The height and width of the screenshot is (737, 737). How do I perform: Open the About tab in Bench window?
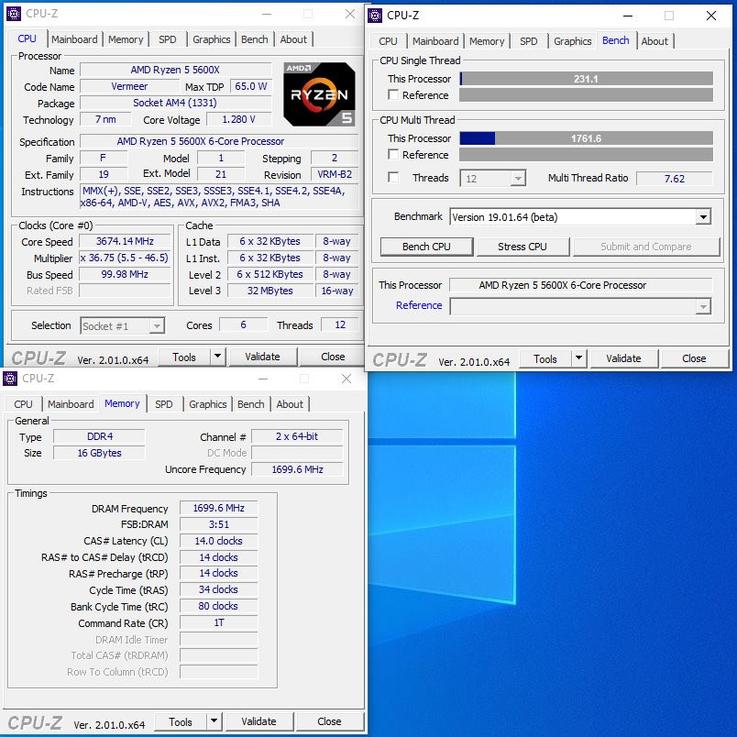(x=655, y=41)
